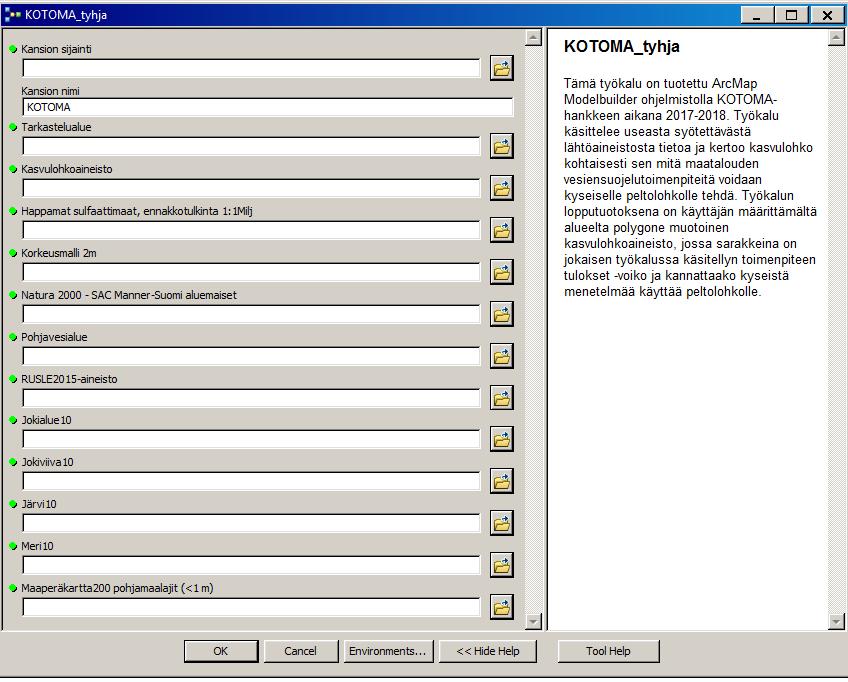Click the Happamat sulfaattimaat required indicator dot
This screenshot has width=848, height=682.
click(x=14, y=211)
